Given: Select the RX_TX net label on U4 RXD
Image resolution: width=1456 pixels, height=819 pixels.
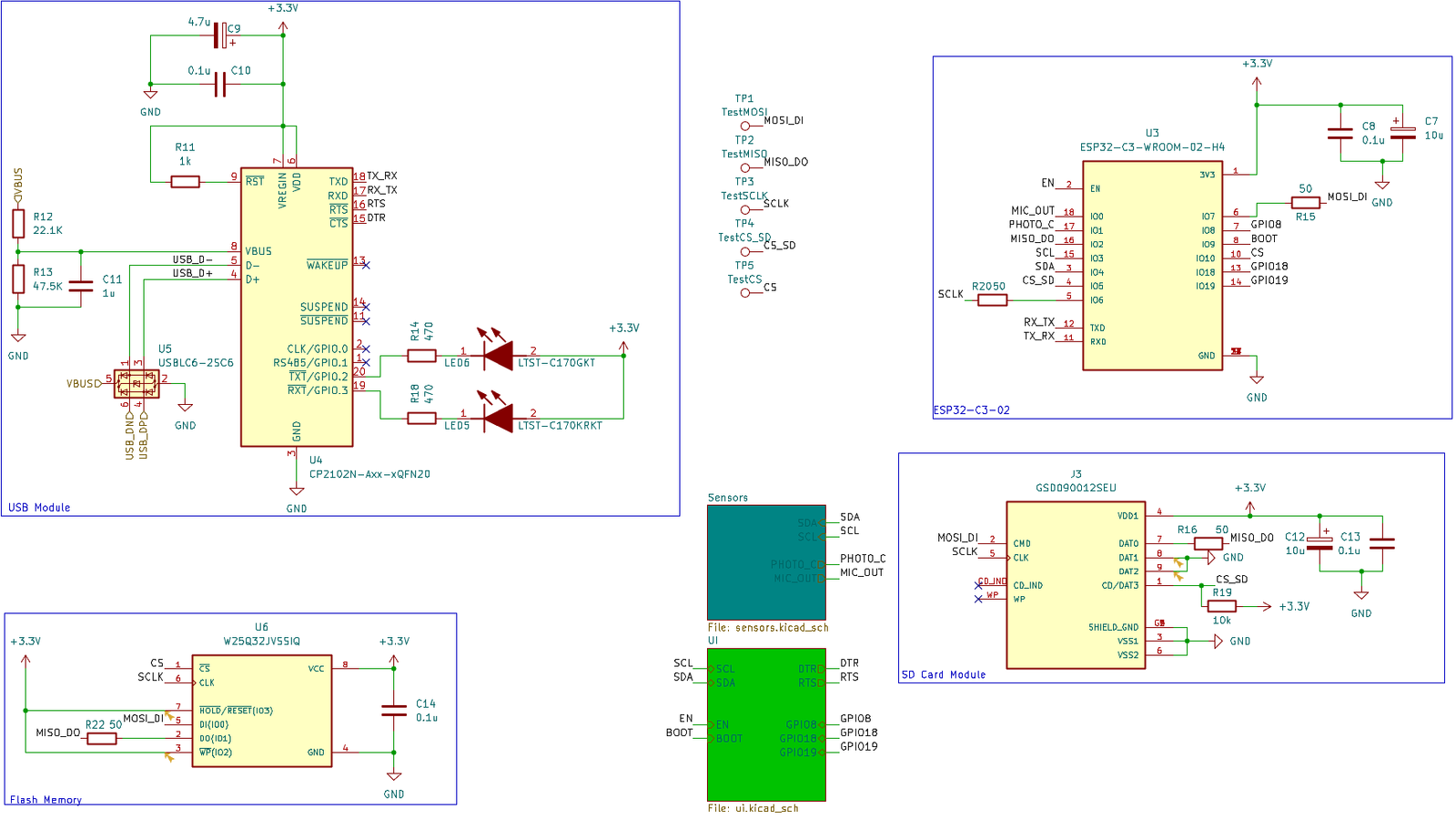Looking at the screenshot, I should tap(382, 190).
